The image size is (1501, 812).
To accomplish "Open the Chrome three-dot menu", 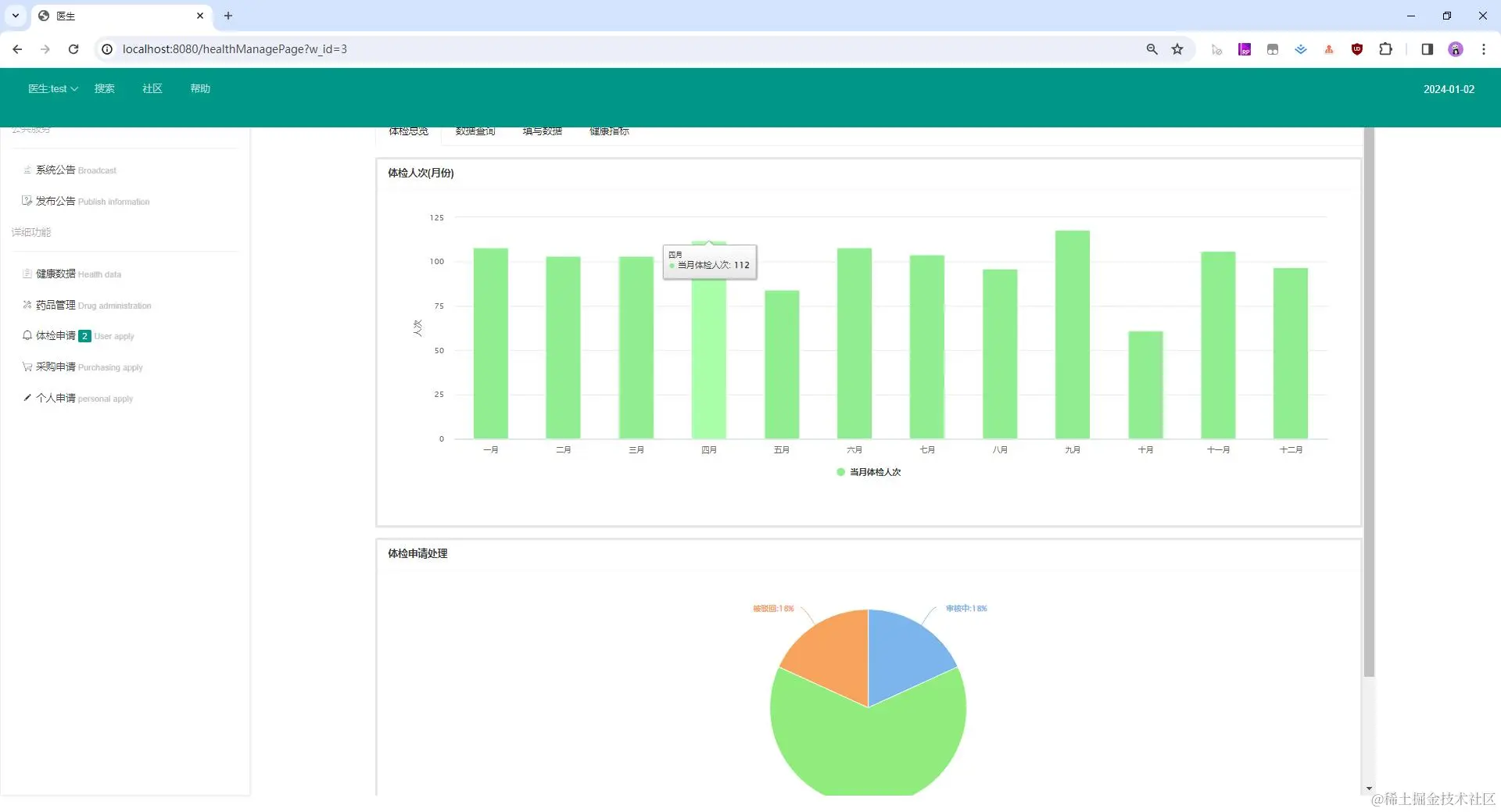I will pyautogui.click(x=1484, y=49).
